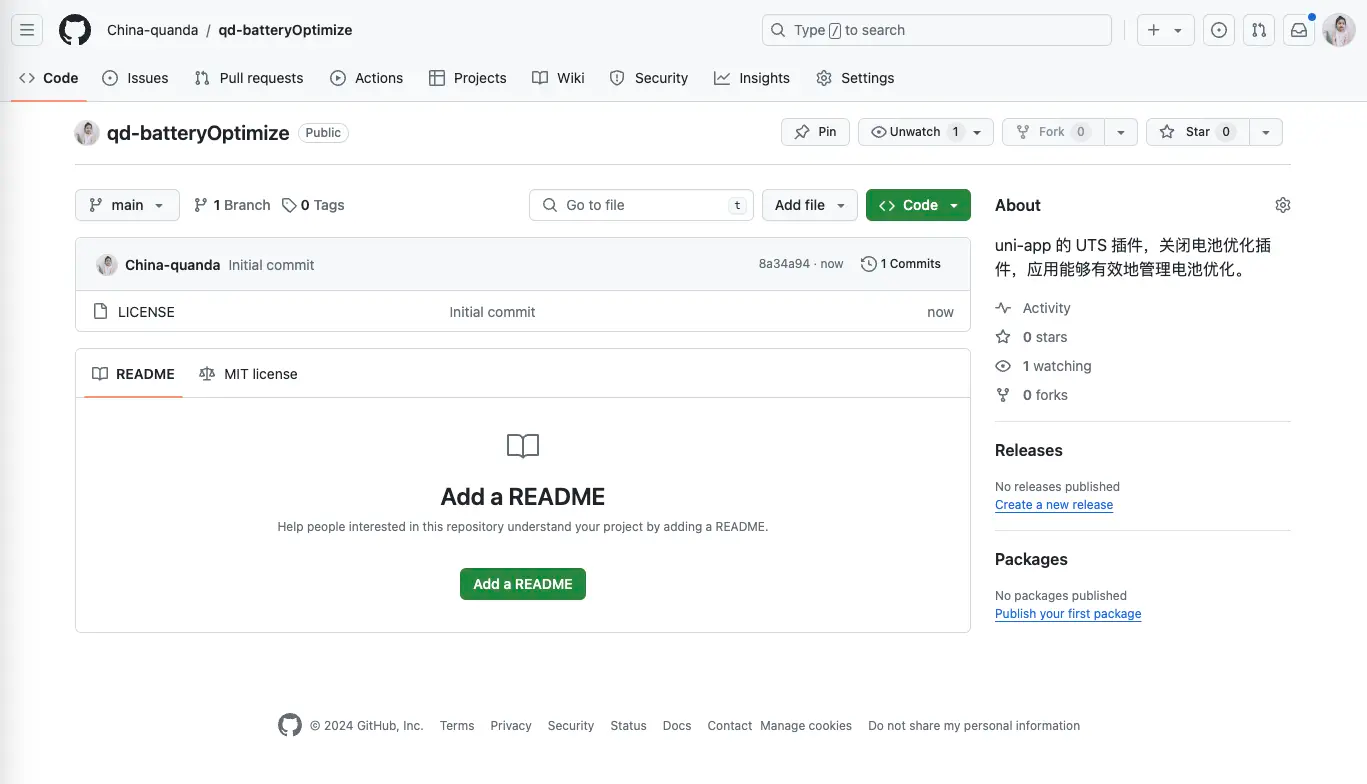Open notifications inbox icon

tap(1298, 30)
